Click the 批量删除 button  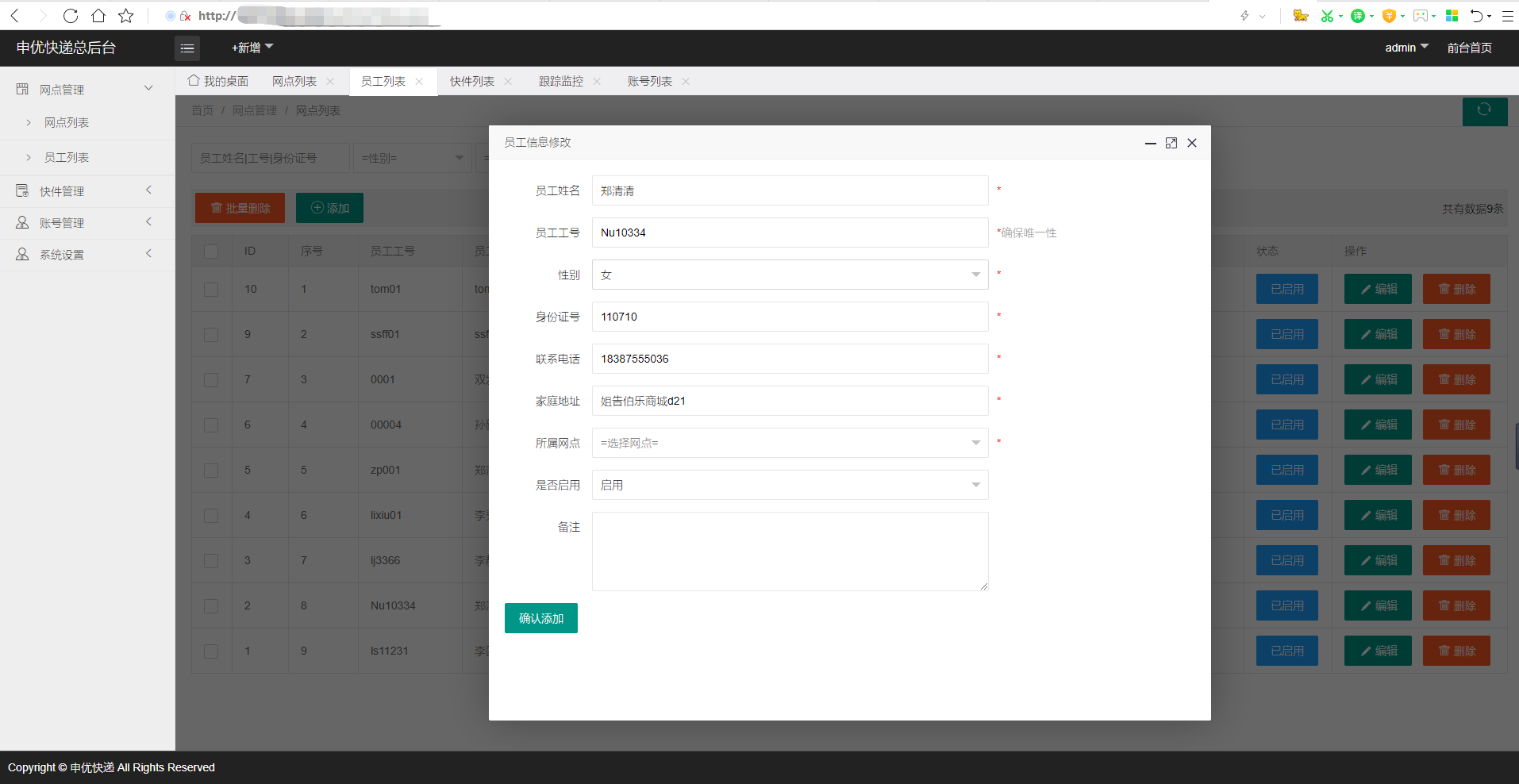click(x=240, y=208)
